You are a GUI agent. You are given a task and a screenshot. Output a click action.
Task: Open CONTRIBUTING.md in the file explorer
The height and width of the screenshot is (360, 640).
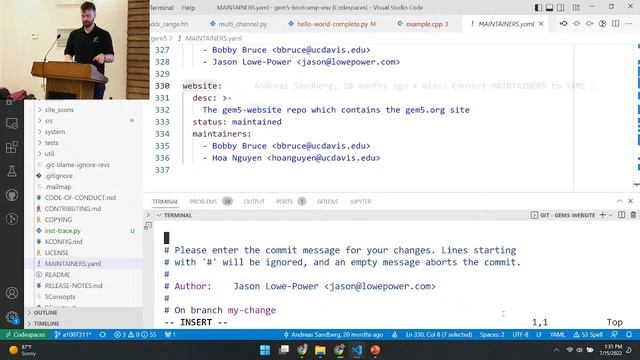point(73,209)
